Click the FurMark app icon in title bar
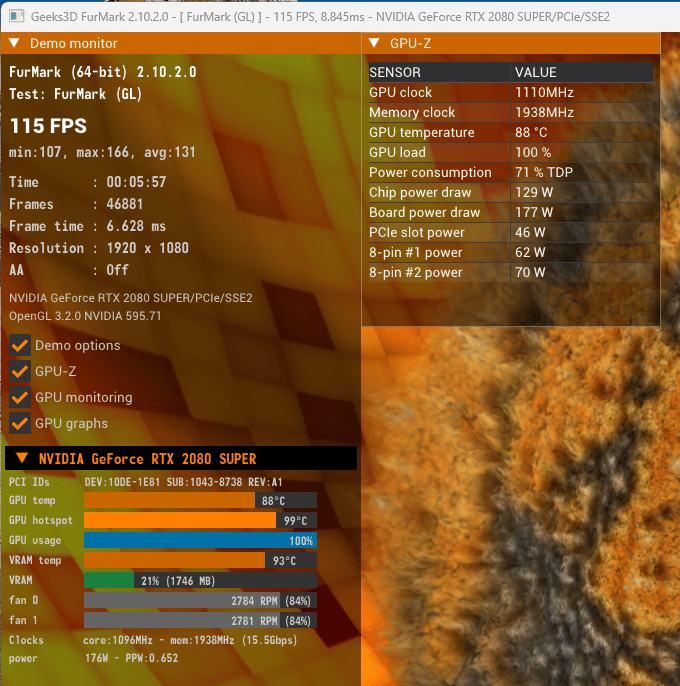The image size is (680, 686). 16,17
